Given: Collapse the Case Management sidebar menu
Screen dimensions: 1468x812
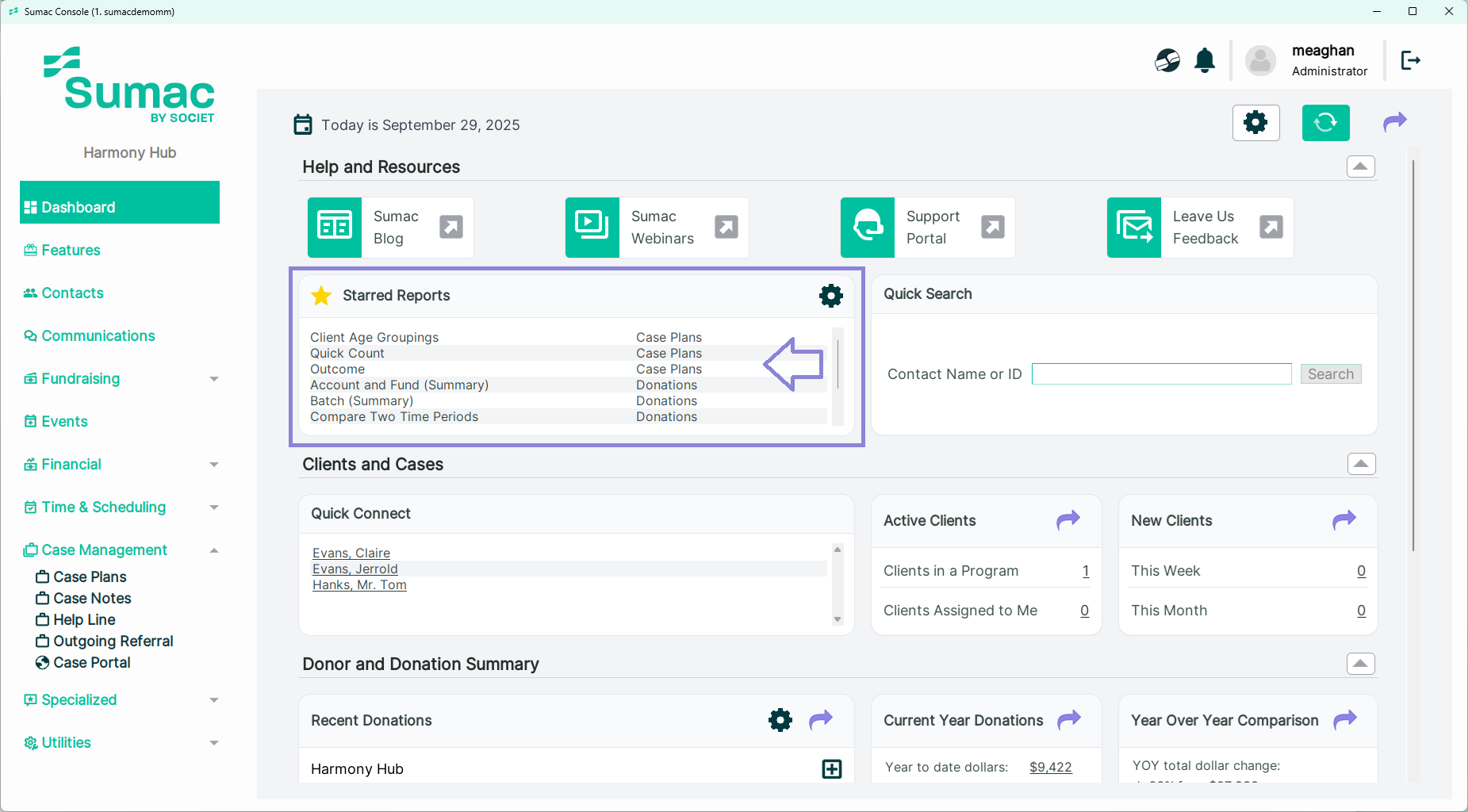Looking at the screenshot, I should (213, 550).
